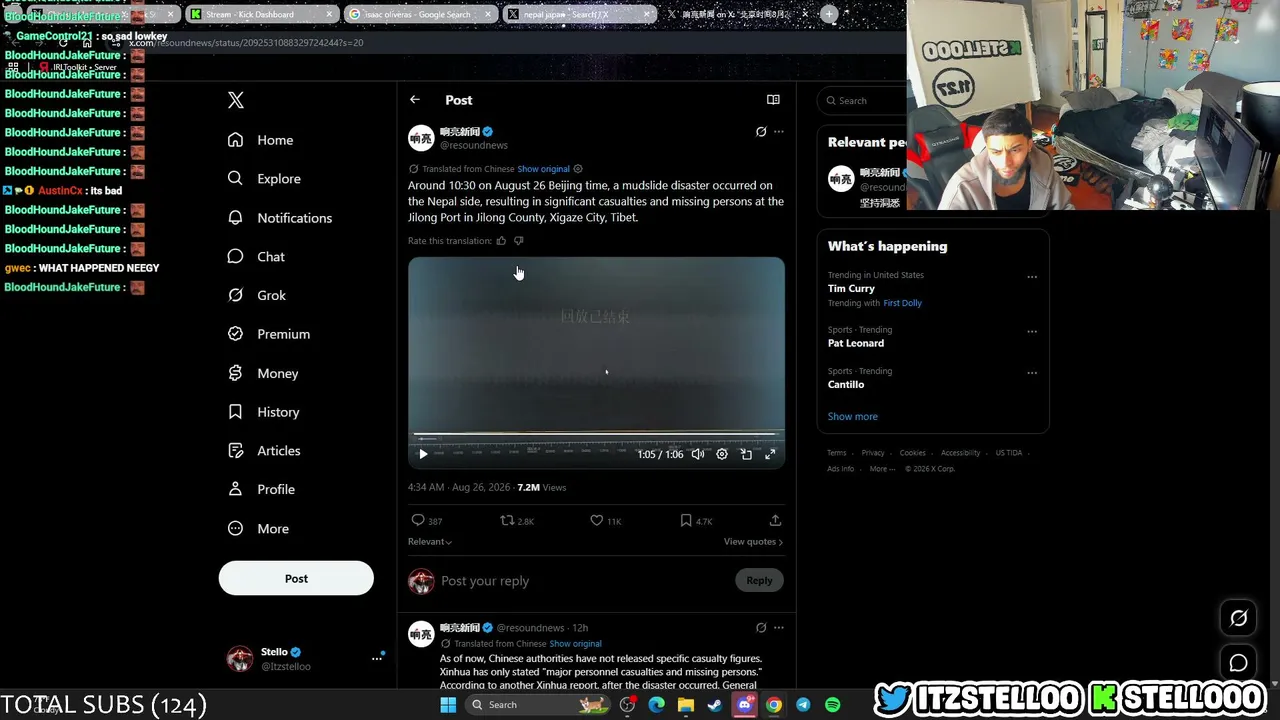This screenshot has width=1280, height=720.
Task: Open the translation settings gear icon
Action: coord(578,169)
